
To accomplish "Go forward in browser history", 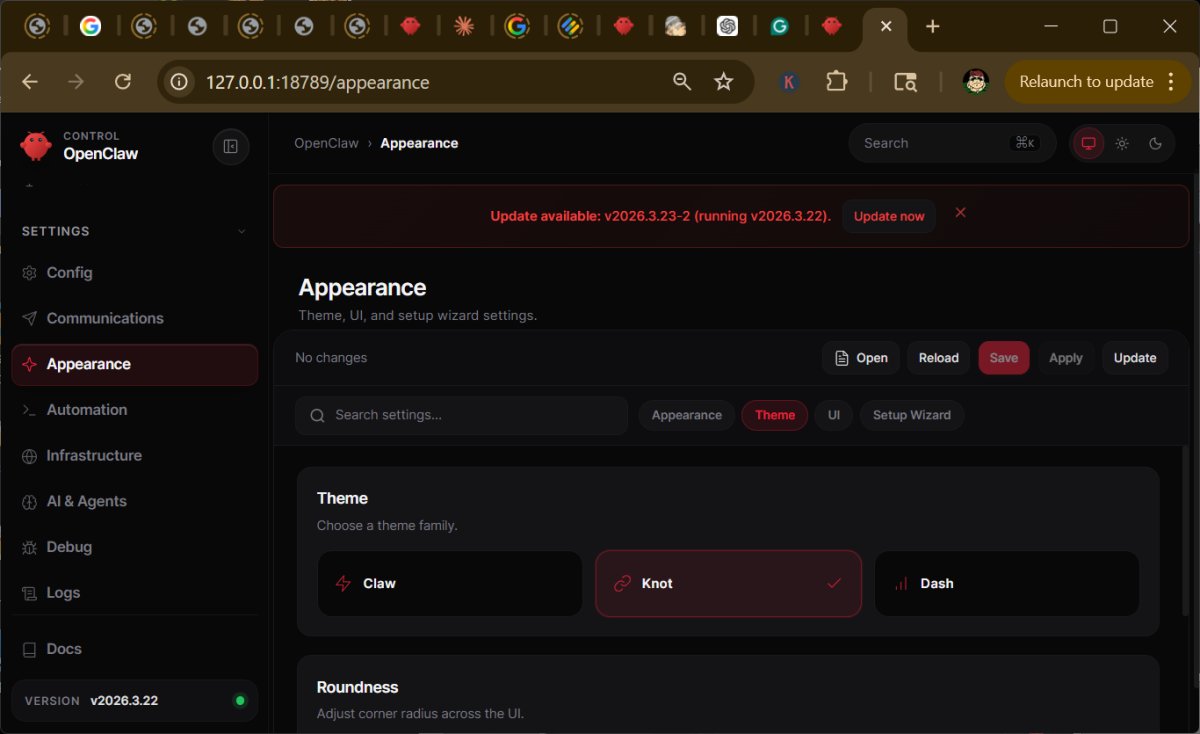I will pos(76,82).
